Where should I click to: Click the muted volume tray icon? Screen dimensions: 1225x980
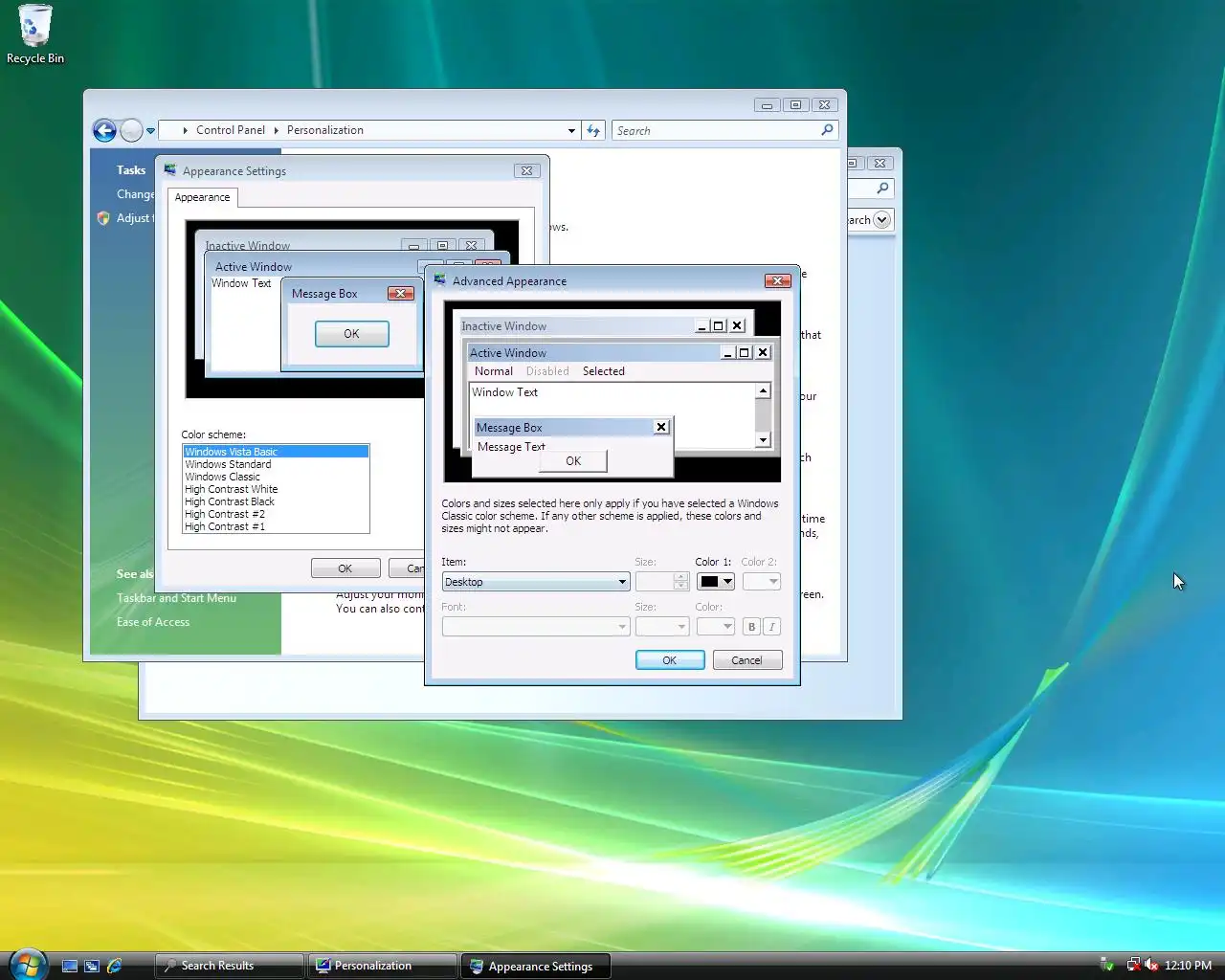1151,965
